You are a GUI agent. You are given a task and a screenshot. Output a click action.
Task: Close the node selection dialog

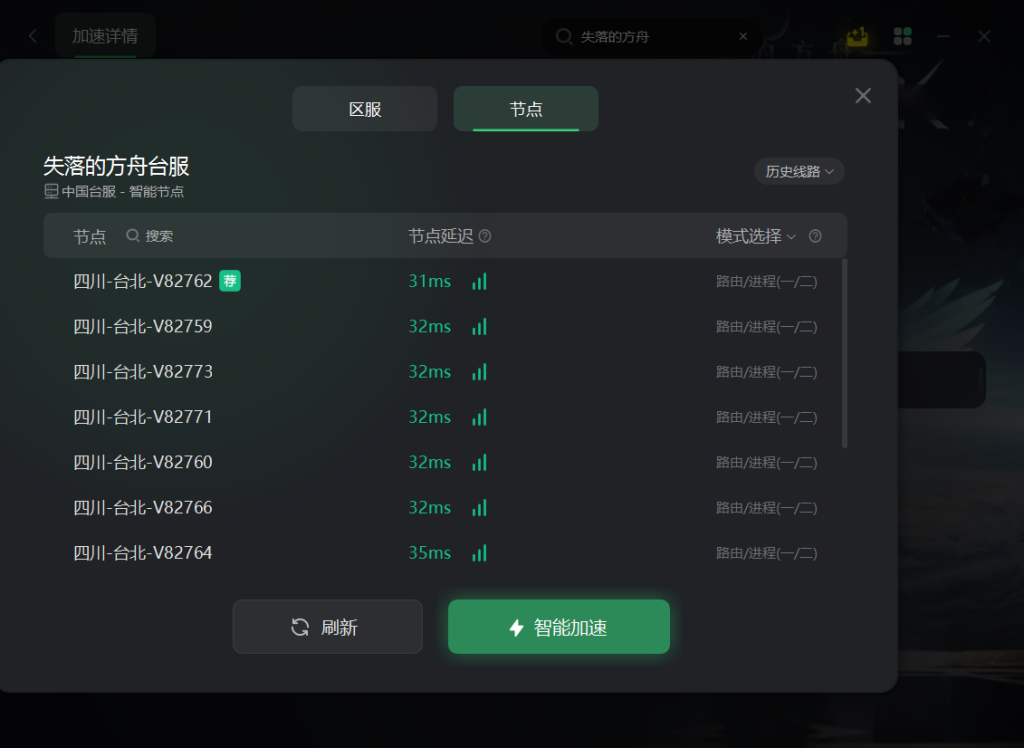tap(863, 96)
